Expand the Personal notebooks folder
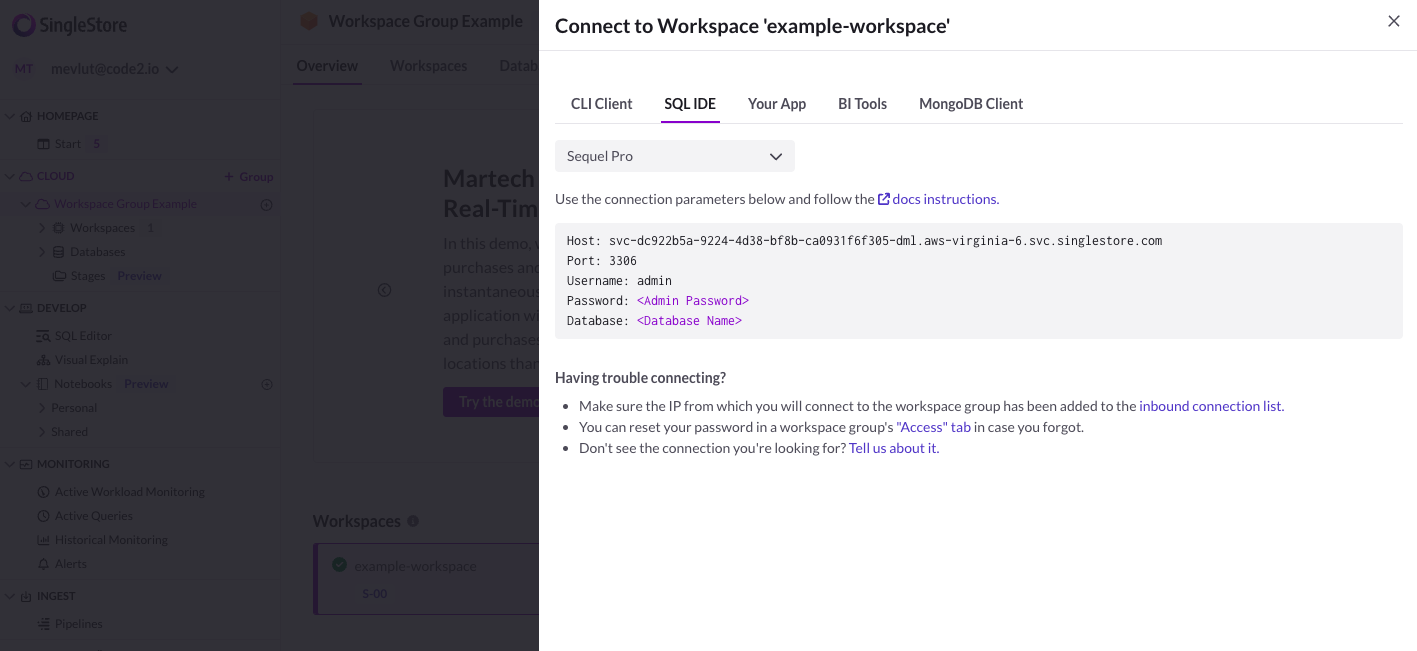The image size is (1417, 651). point(42,408)
